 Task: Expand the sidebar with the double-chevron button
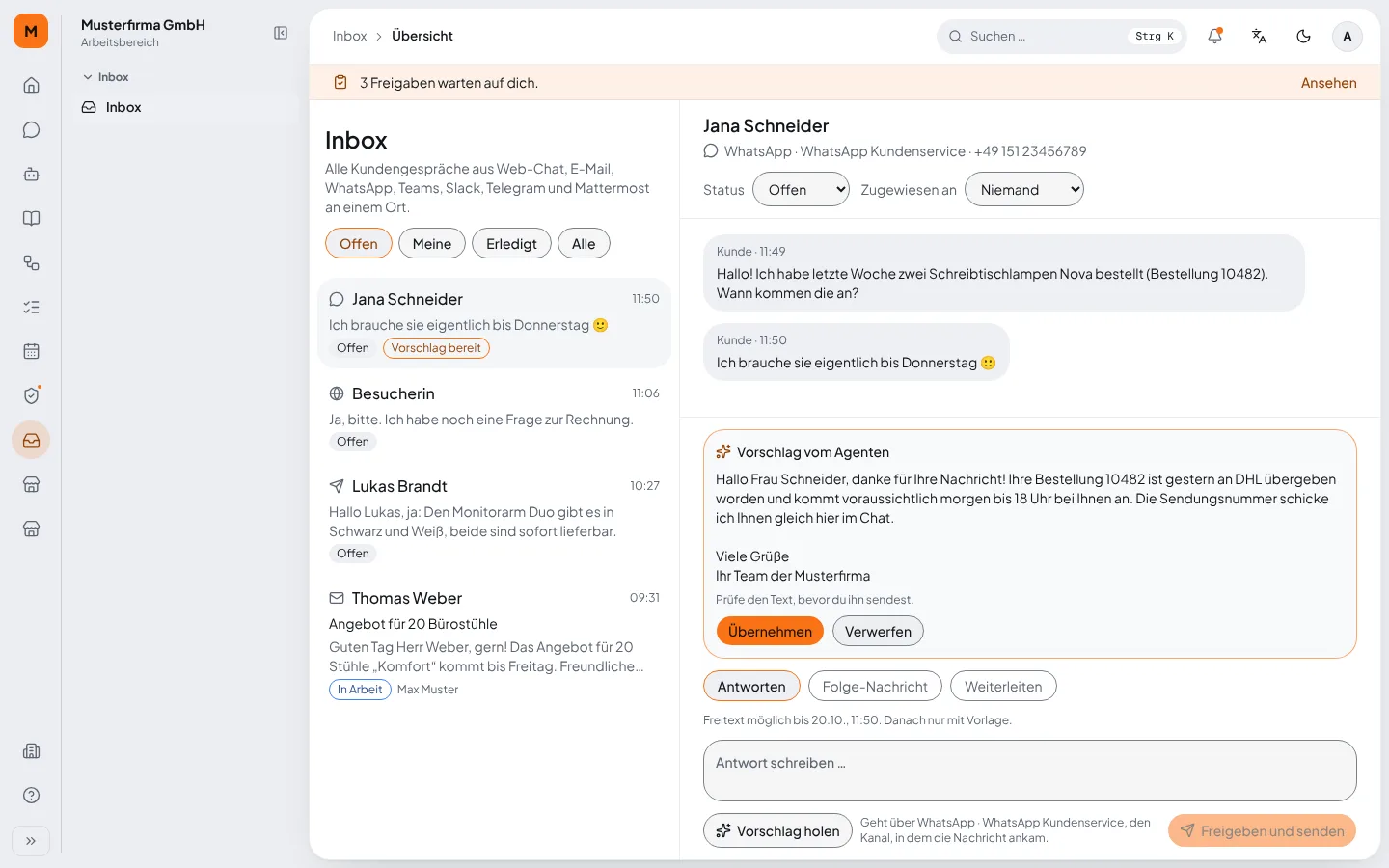click(31, 841)
